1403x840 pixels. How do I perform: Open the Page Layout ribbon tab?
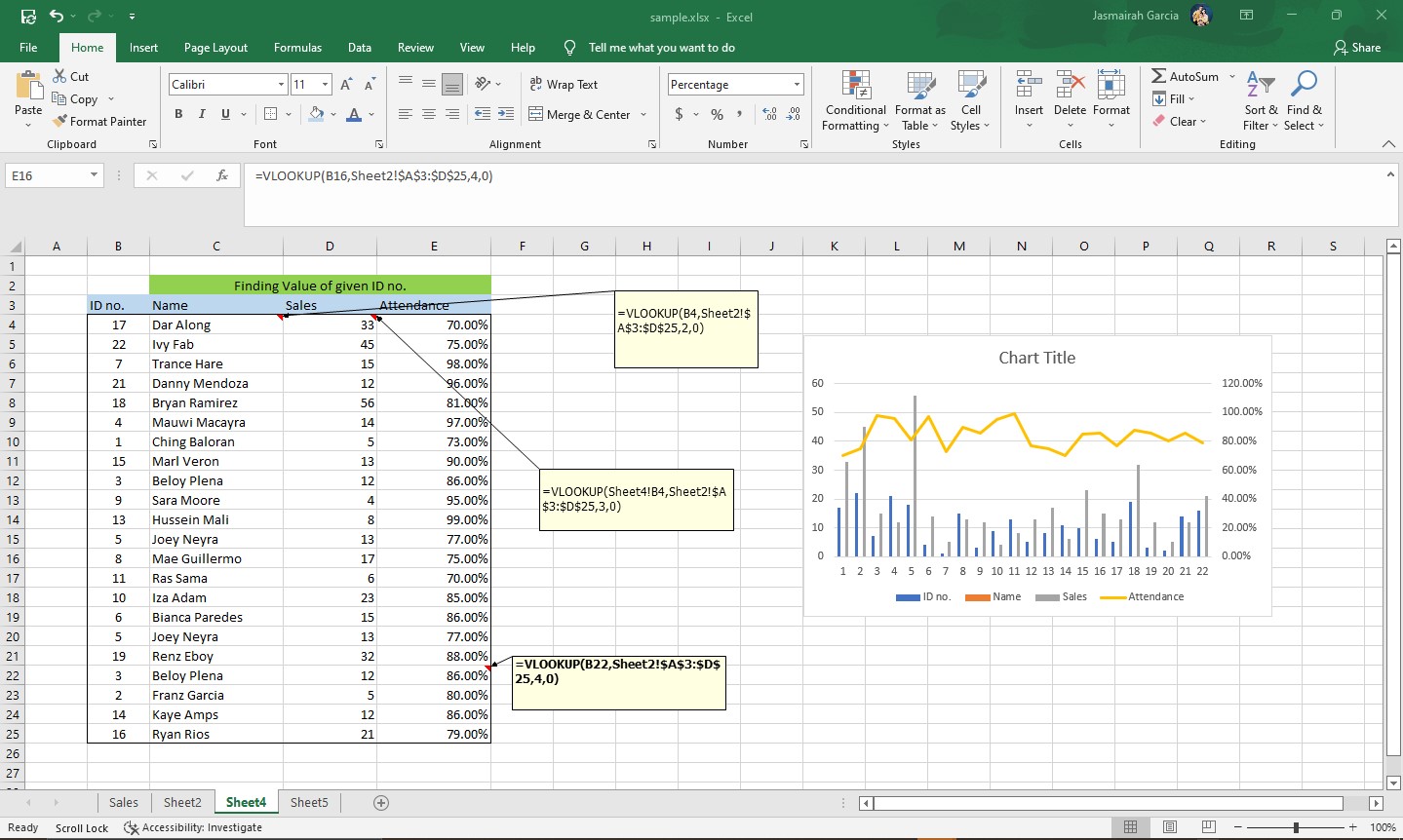coord(215,47)
